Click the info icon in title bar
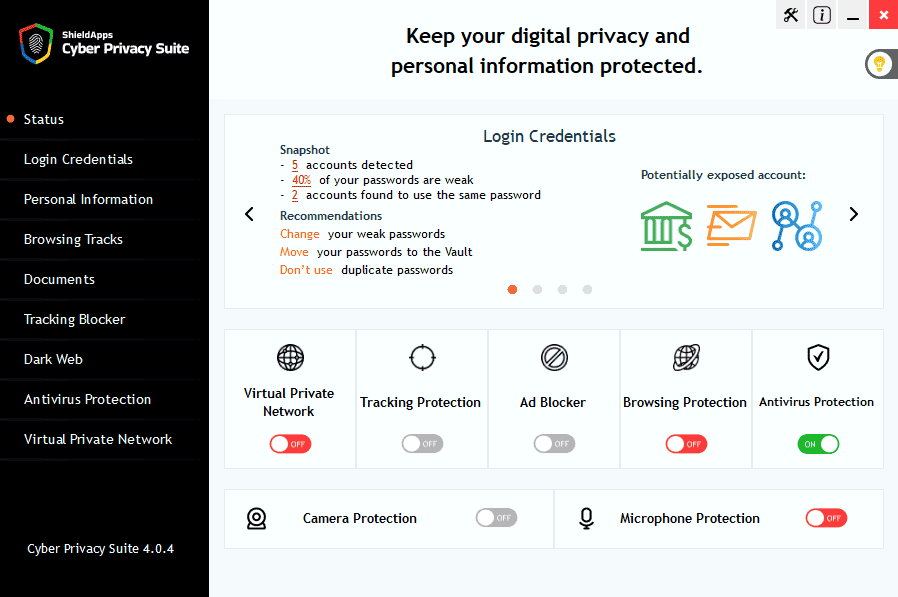 [822, 15]
